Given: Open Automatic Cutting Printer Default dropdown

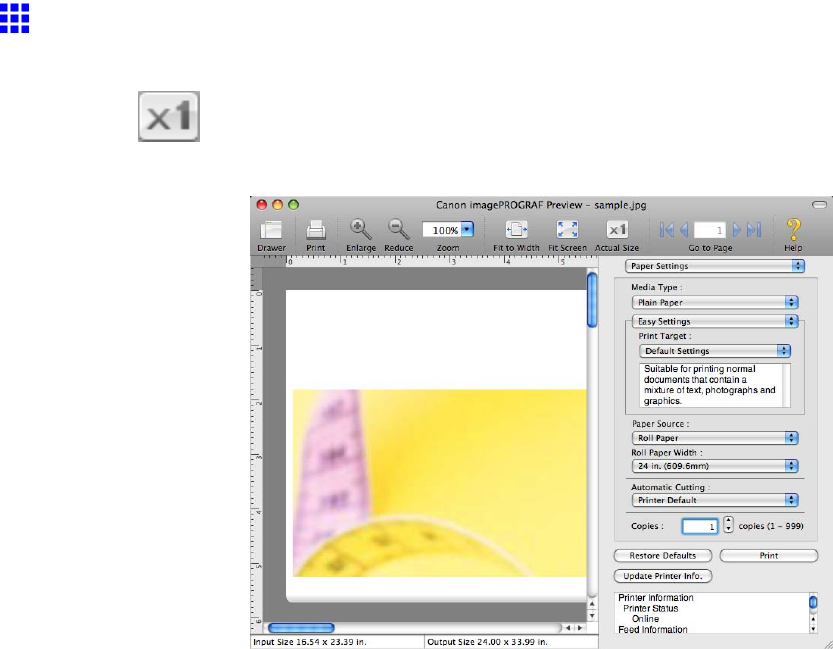Looking at the screenshot, I should [x=715, y=500].
